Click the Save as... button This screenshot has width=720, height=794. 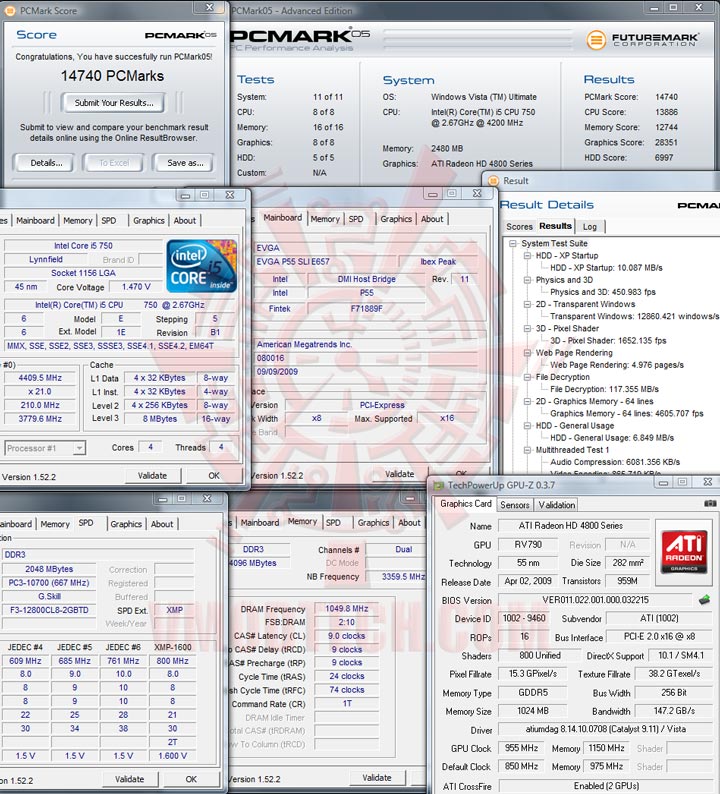pos(185,163)
